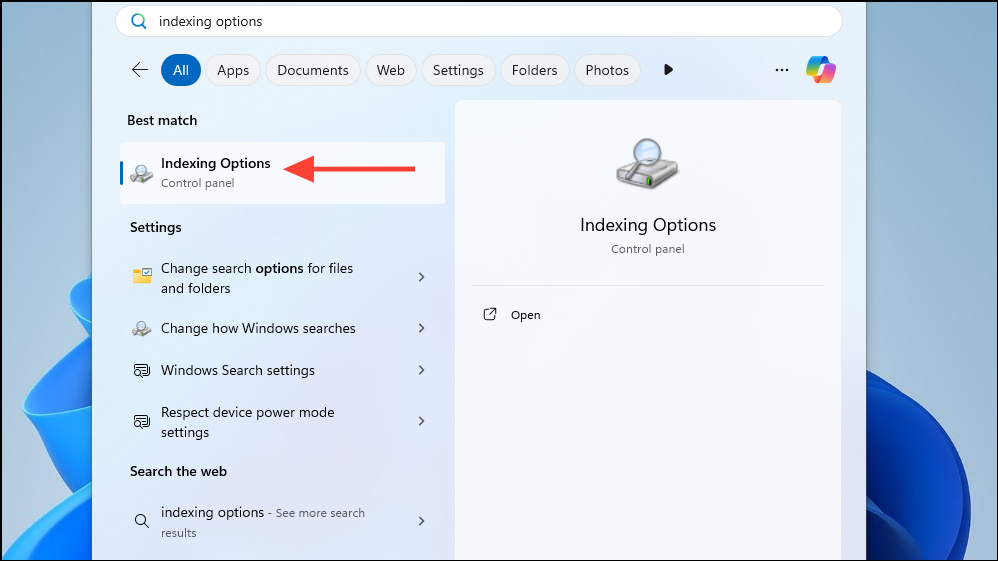Expand the Change how Windows searches chevron

coord(421,328)
